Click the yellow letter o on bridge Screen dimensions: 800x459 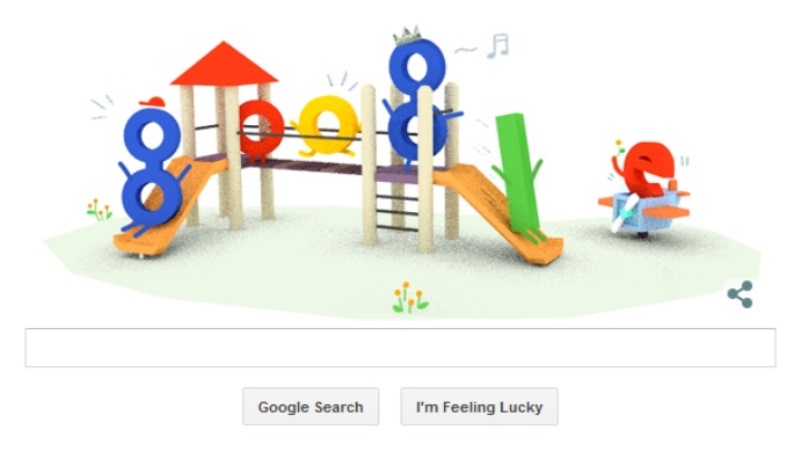327,126
